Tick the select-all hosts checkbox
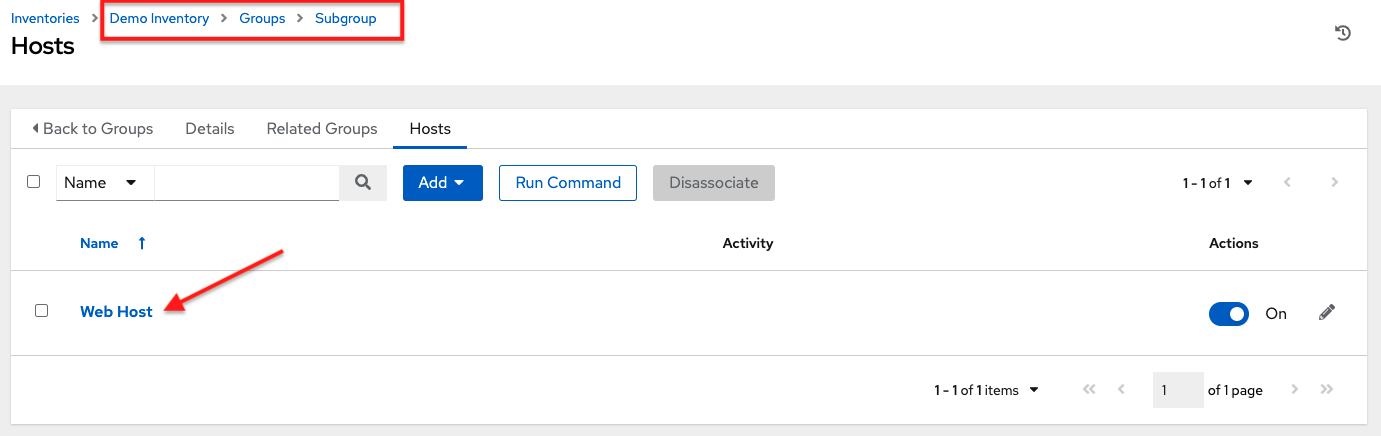This screenshot has height=436, width=1381. 33,182
